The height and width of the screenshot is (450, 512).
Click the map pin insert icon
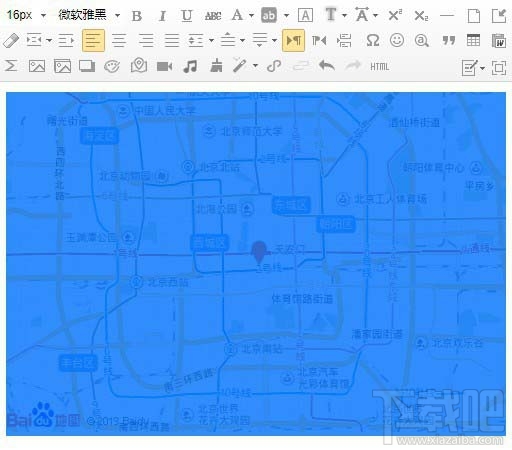pyautogui.click(x=139, y=65)
